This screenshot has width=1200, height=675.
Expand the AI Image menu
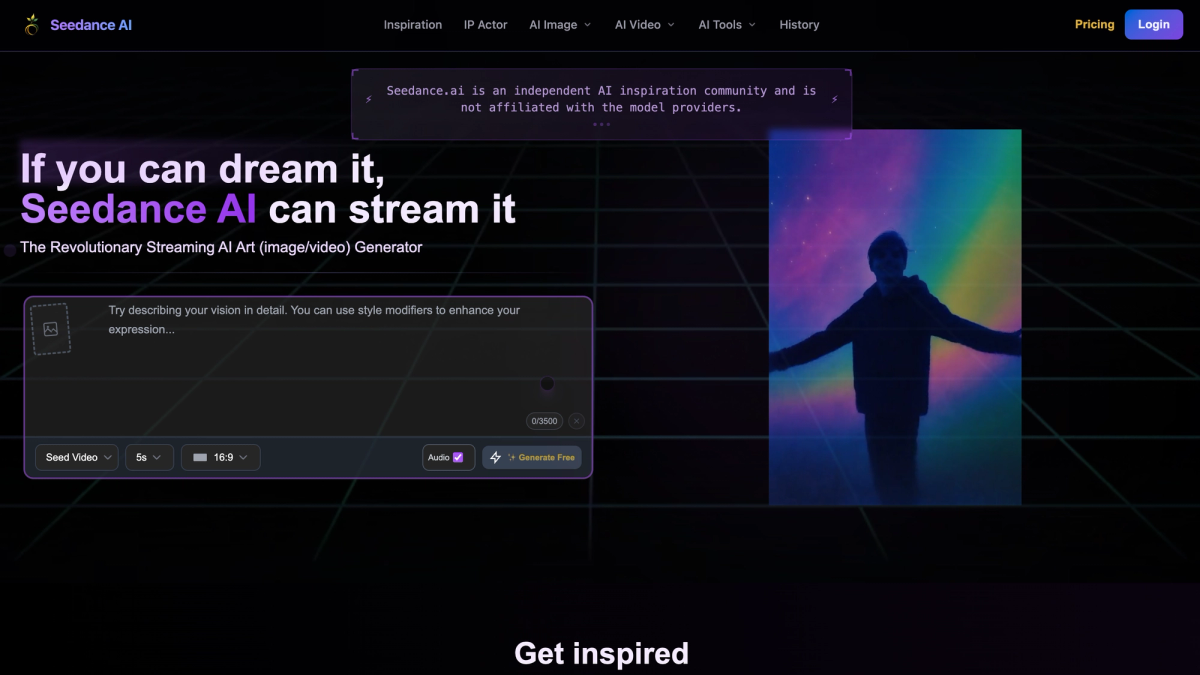tap(560, 25)
